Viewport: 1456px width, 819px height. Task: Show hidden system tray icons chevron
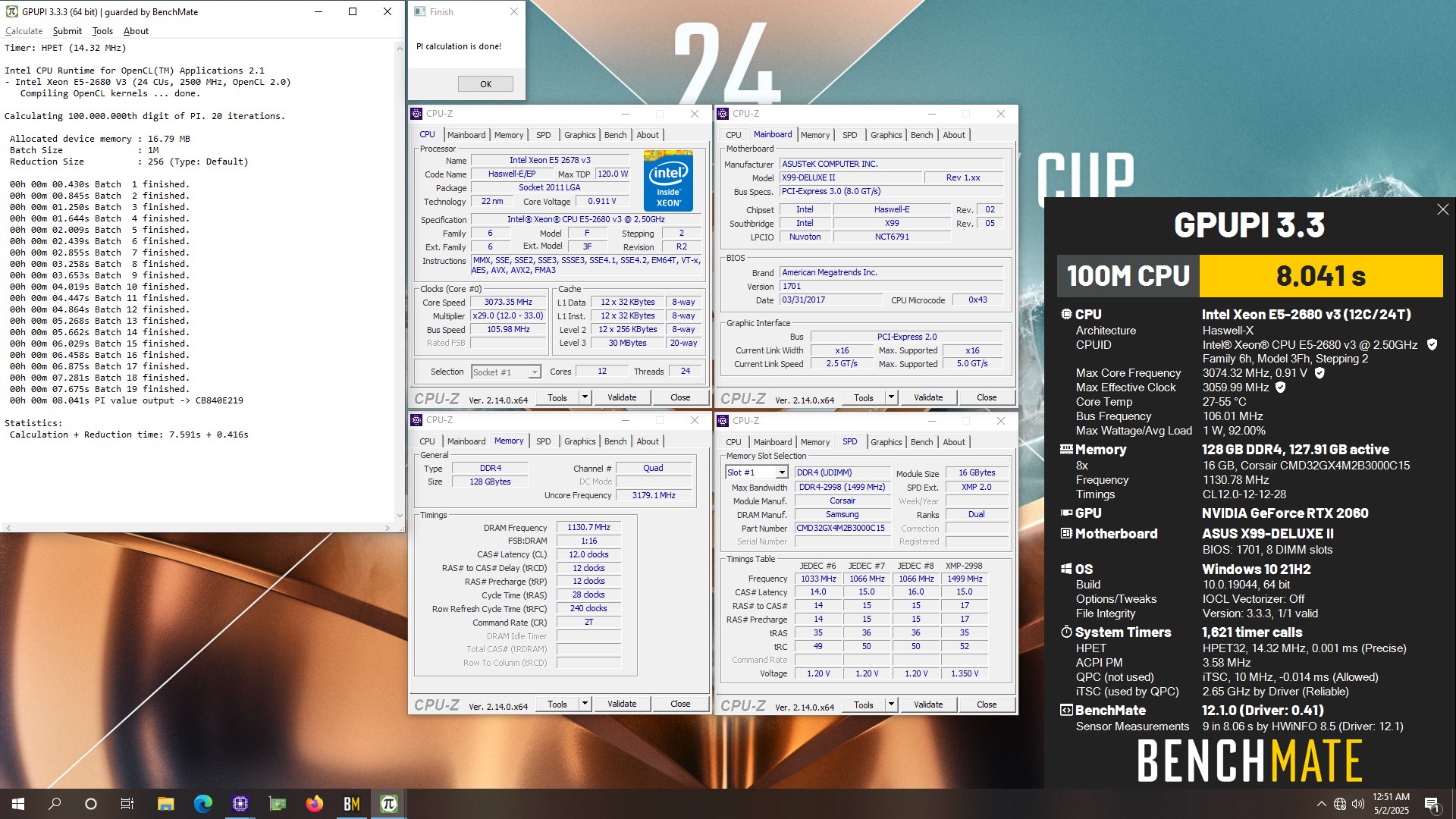[1321, 804]
